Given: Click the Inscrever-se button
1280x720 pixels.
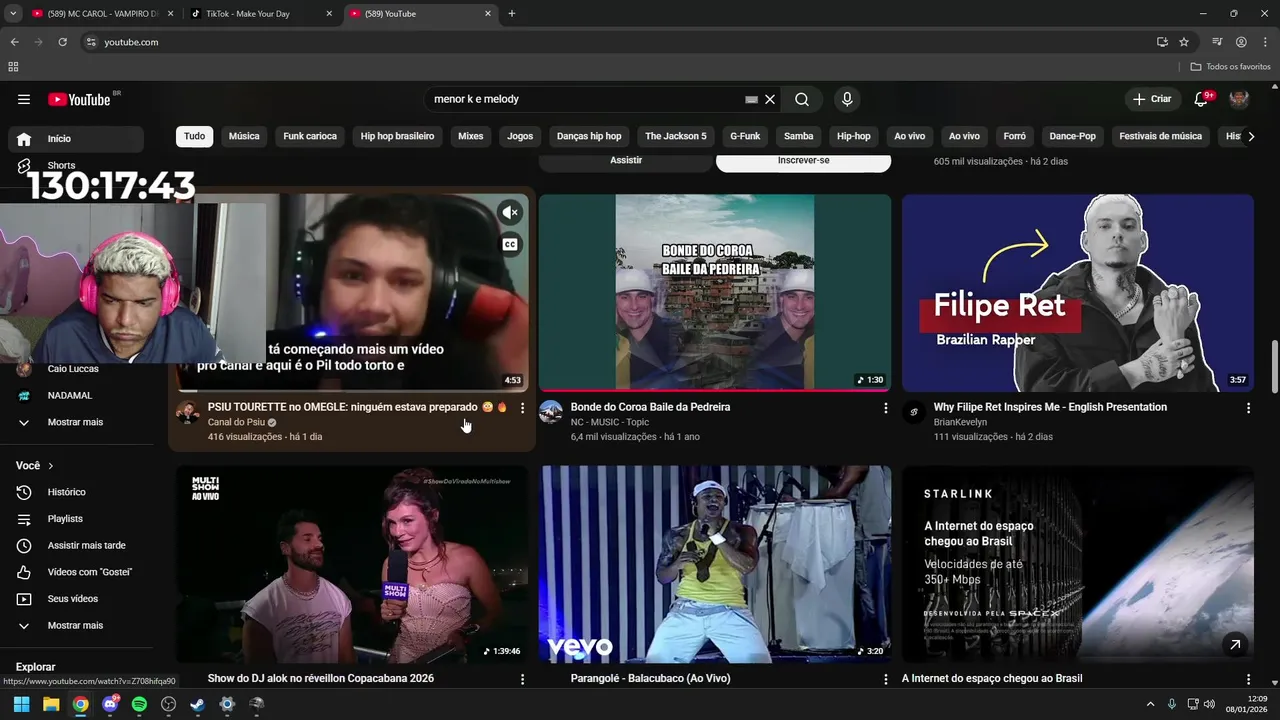Looking at the screenshot, I should point(803,161).
